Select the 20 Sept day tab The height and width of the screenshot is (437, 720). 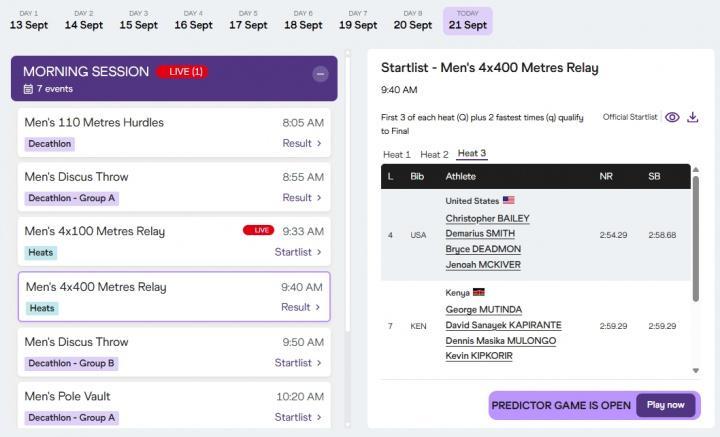tap(412, 21)
